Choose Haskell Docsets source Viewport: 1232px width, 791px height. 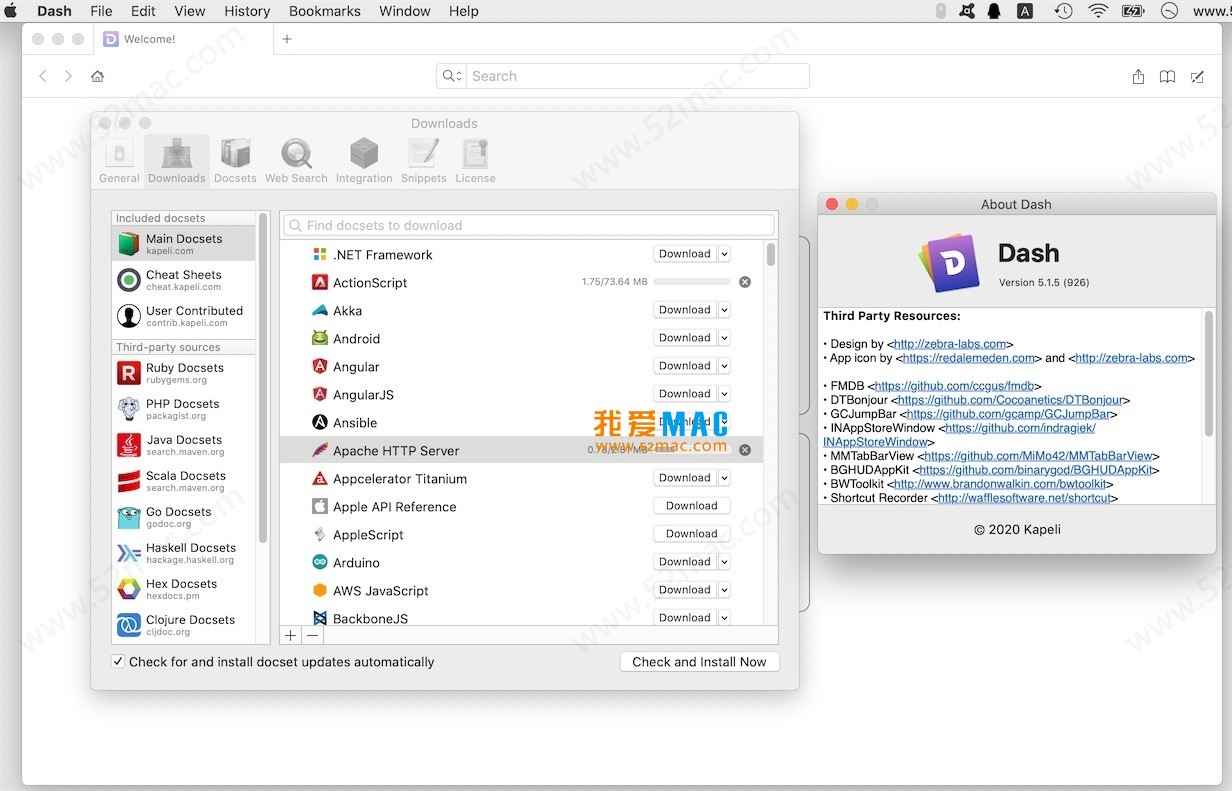(184, 553)
